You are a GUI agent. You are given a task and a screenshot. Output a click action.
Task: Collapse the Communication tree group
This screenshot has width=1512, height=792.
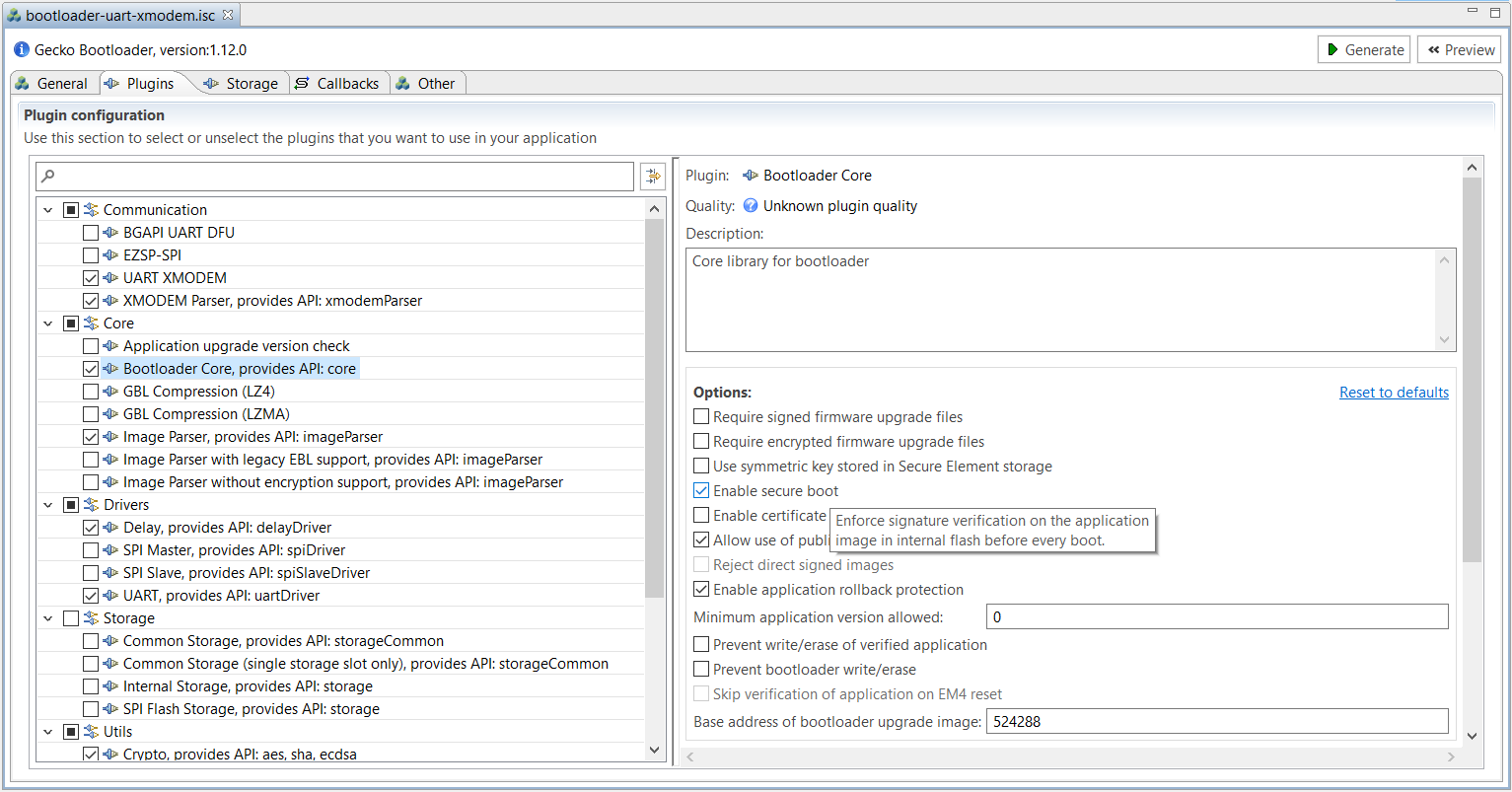coord(48,210)
